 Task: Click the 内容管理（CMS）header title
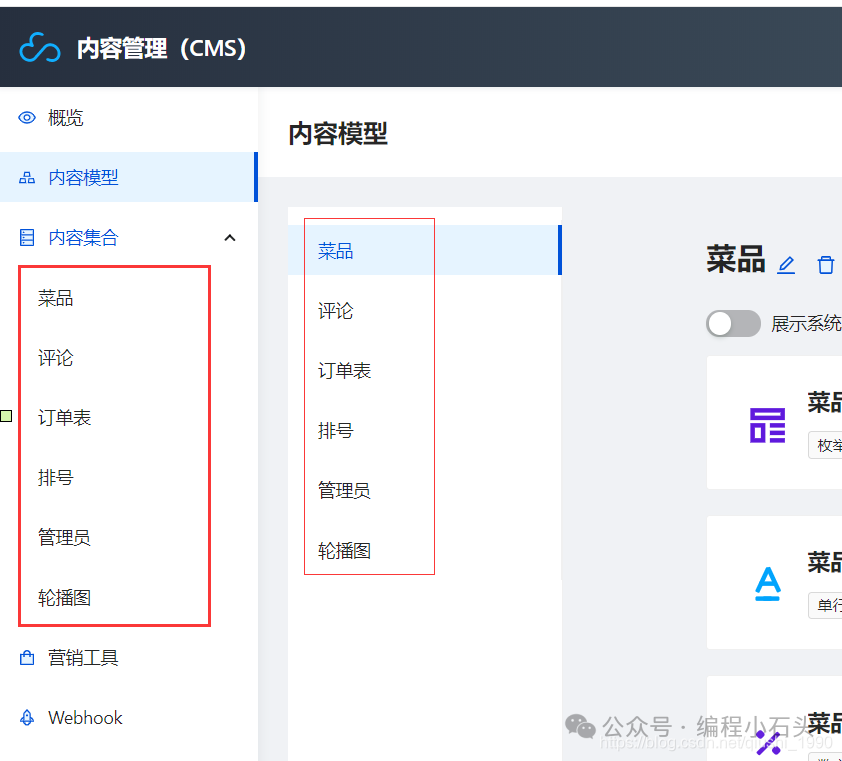pyautogui.click(x=162, y=48)
